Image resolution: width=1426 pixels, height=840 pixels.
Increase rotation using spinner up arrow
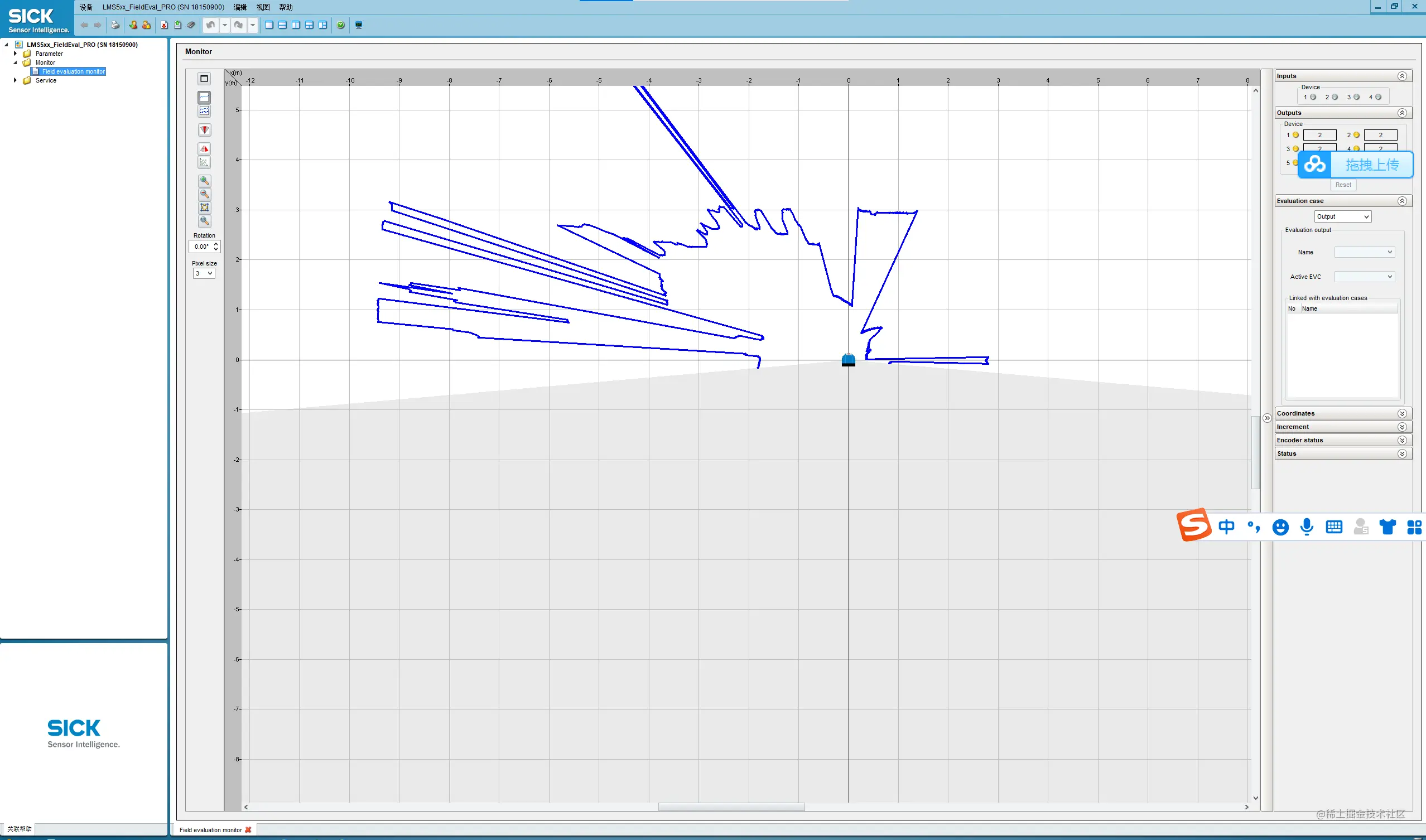pos(216,244)
